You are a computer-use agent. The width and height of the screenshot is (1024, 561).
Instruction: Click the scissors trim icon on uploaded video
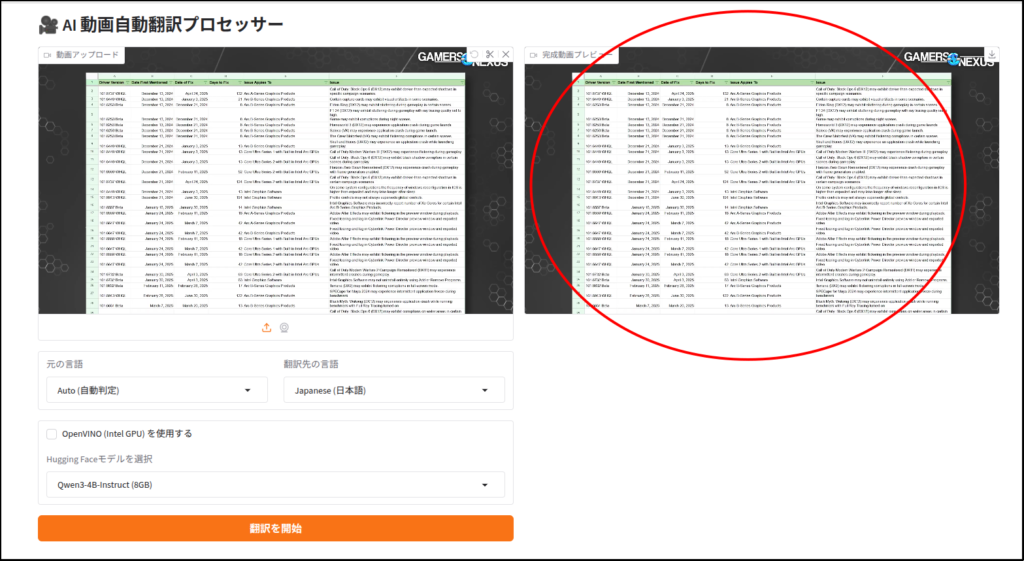click(x=489, y=54)
